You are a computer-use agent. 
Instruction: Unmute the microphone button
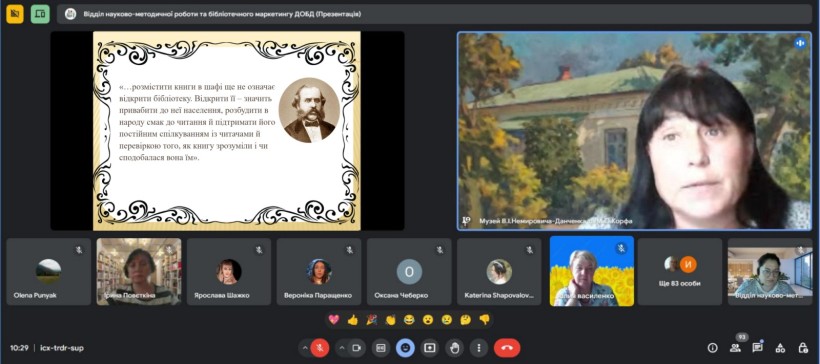320,348
